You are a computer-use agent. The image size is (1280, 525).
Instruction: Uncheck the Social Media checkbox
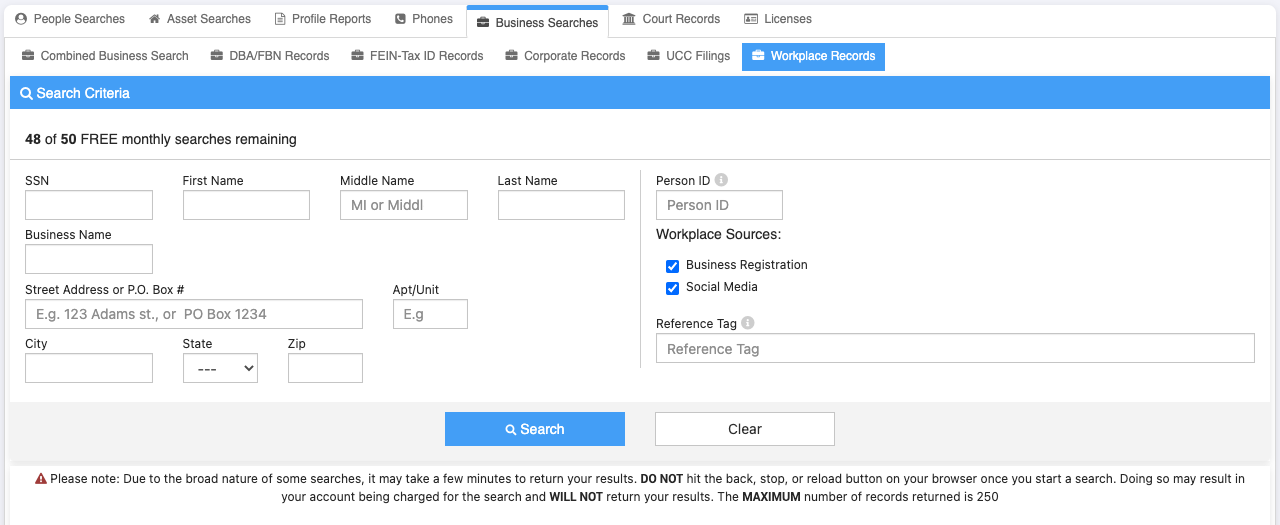tap(673, 288)
